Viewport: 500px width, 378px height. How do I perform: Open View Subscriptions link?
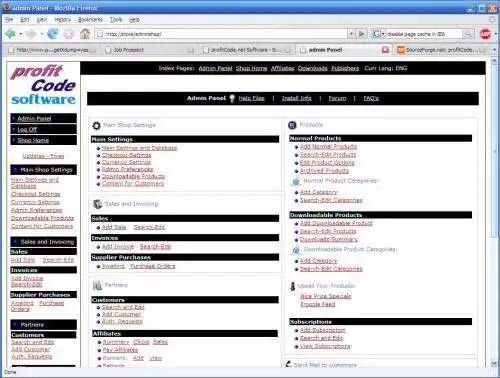pyautogui.click(x=325, y=346)
